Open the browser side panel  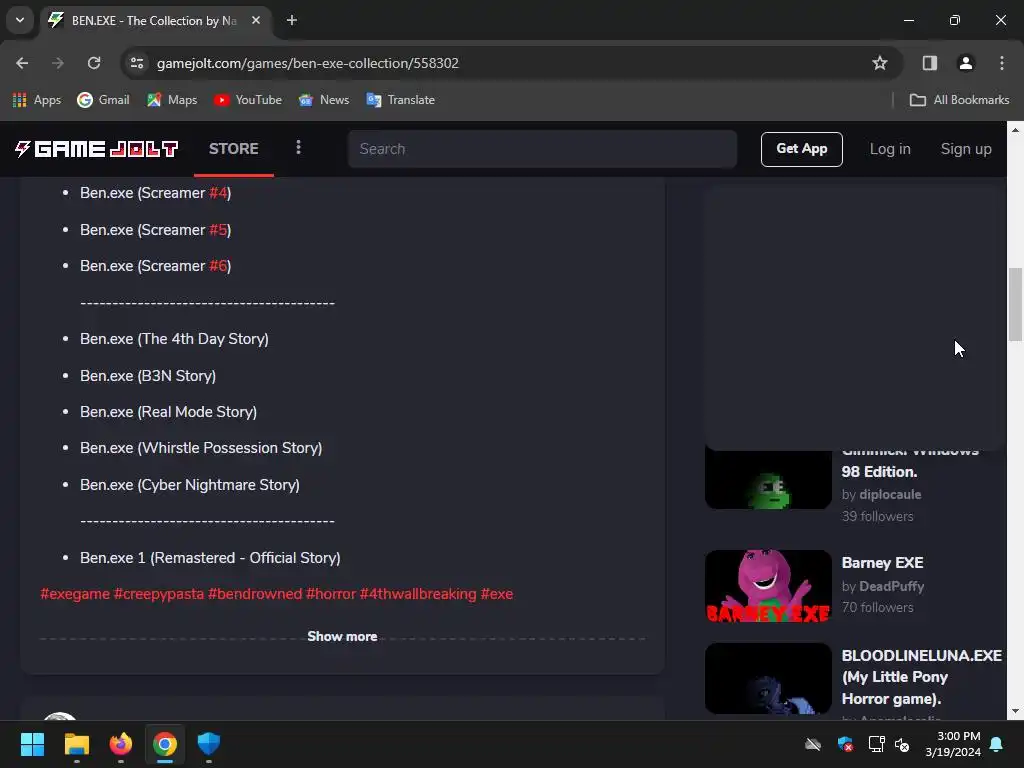pyautogui.click(x=929, y=63)
